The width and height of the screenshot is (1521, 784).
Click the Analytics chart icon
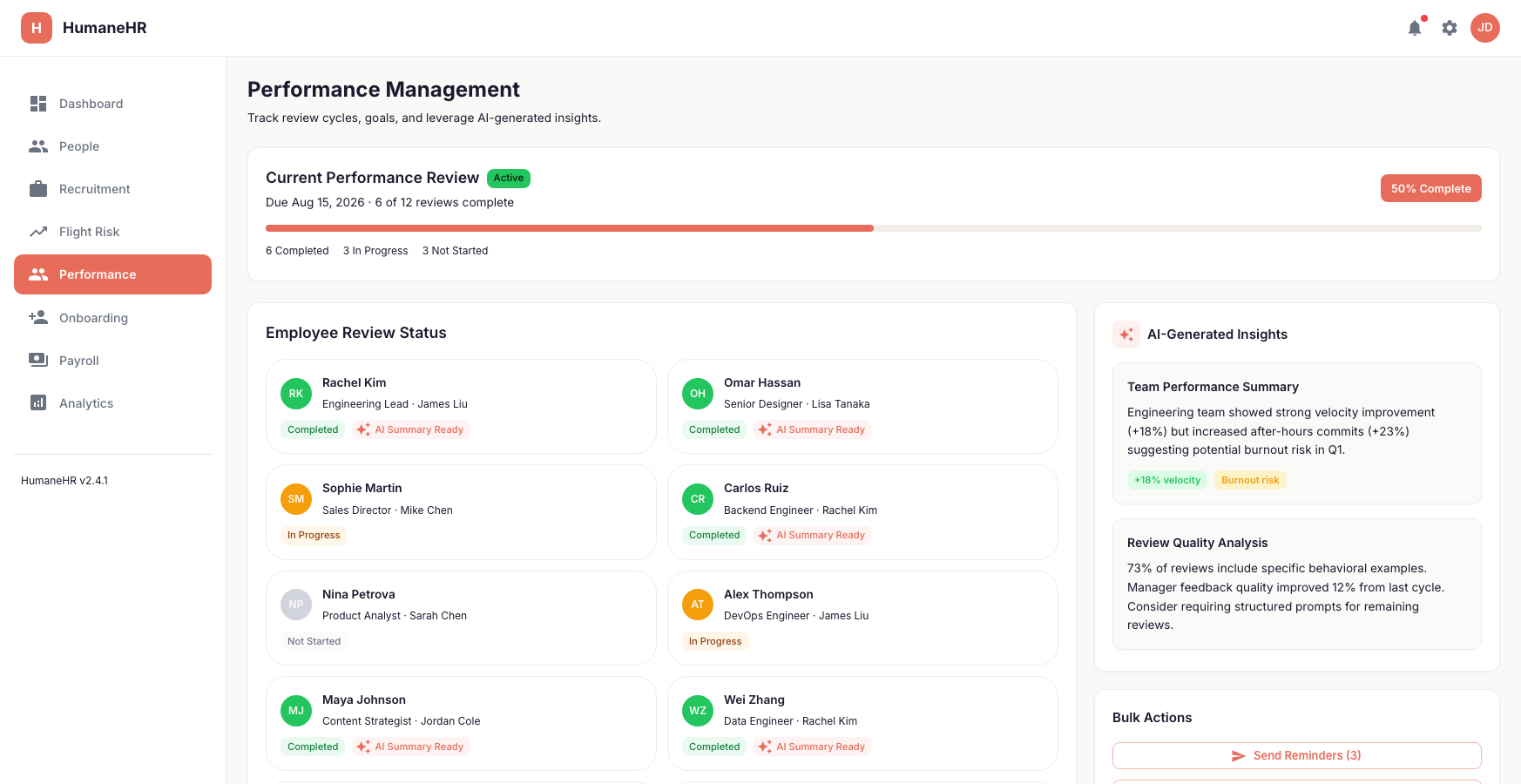coord(38,403)
